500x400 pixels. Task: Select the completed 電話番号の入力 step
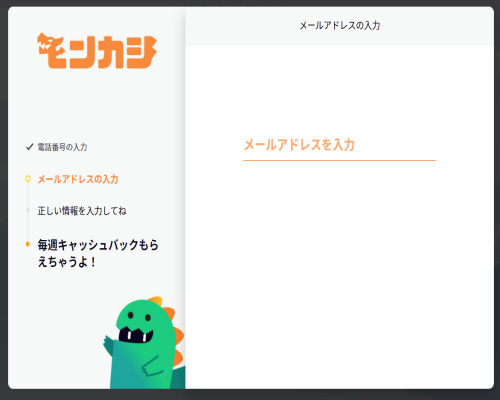click(62, 147)
